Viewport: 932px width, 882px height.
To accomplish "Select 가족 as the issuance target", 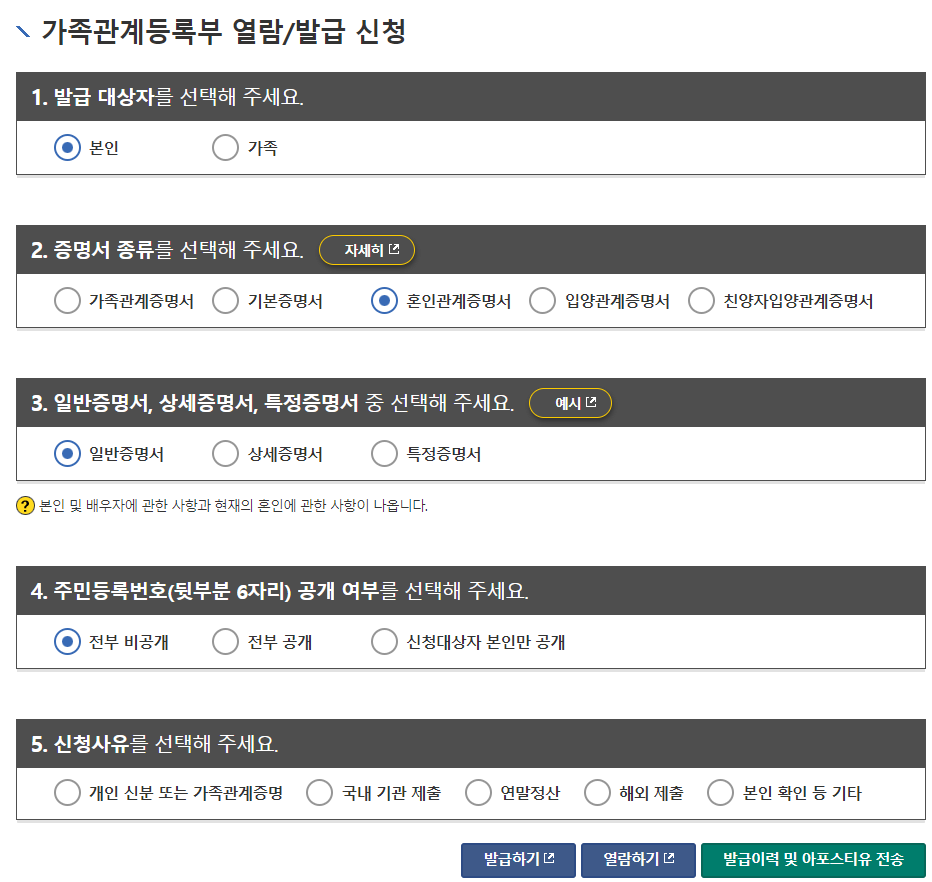I will click(225, 147).
